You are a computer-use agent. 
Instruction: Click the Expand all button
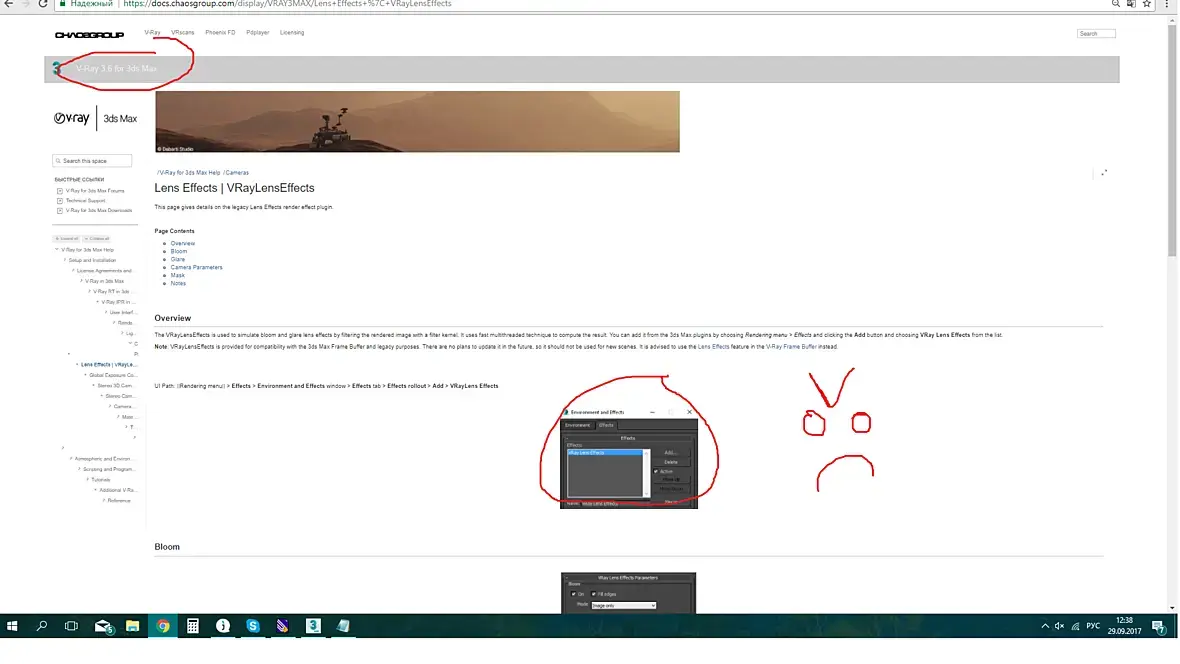click(67, 239)
